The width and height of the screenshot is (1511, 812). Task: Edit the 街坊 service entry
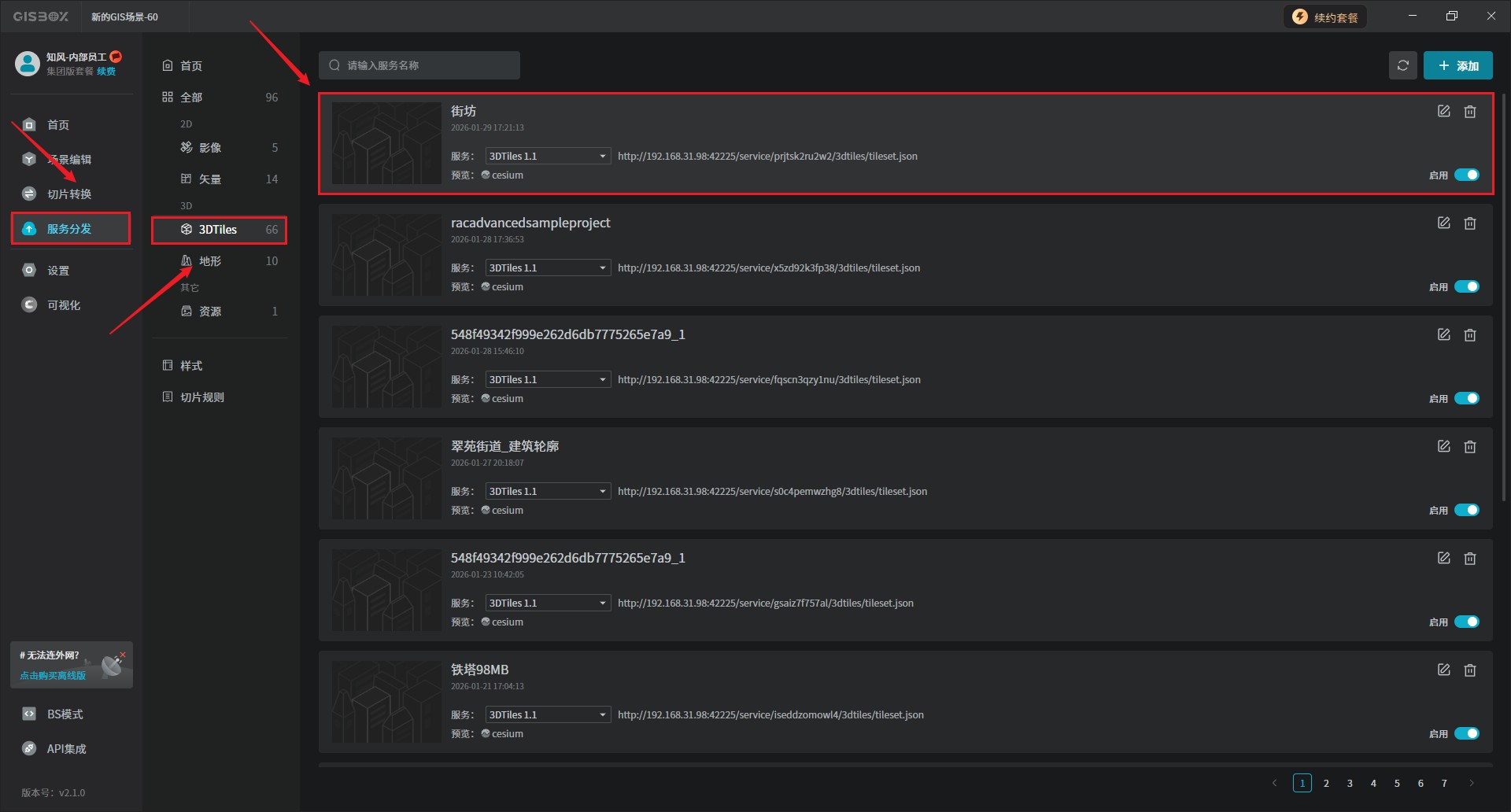1443,112
